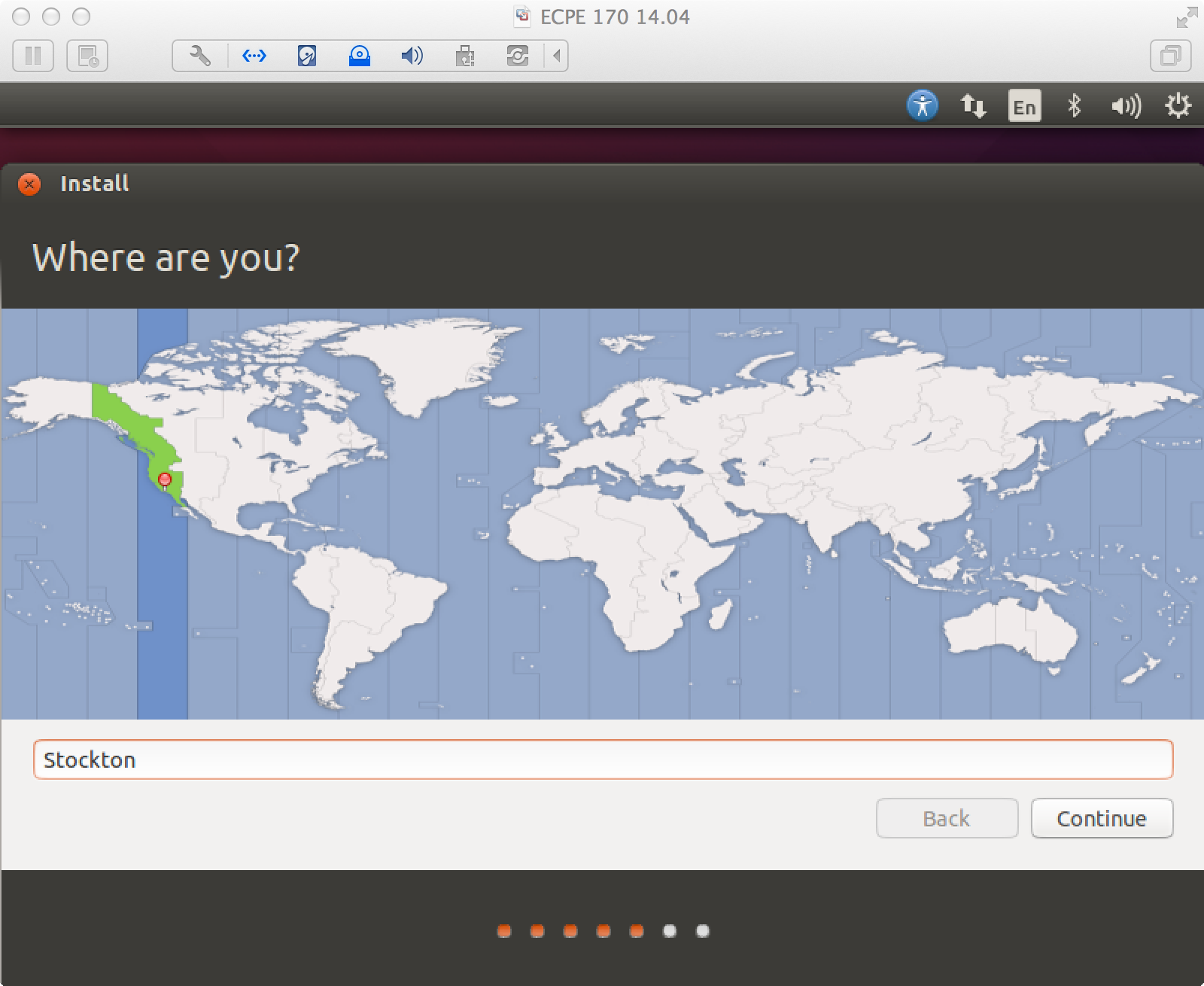Open the session menu via the gear icon
Image resolution: width=1204 pixels, height=986 pixels.
click(x=1178, y=105)
